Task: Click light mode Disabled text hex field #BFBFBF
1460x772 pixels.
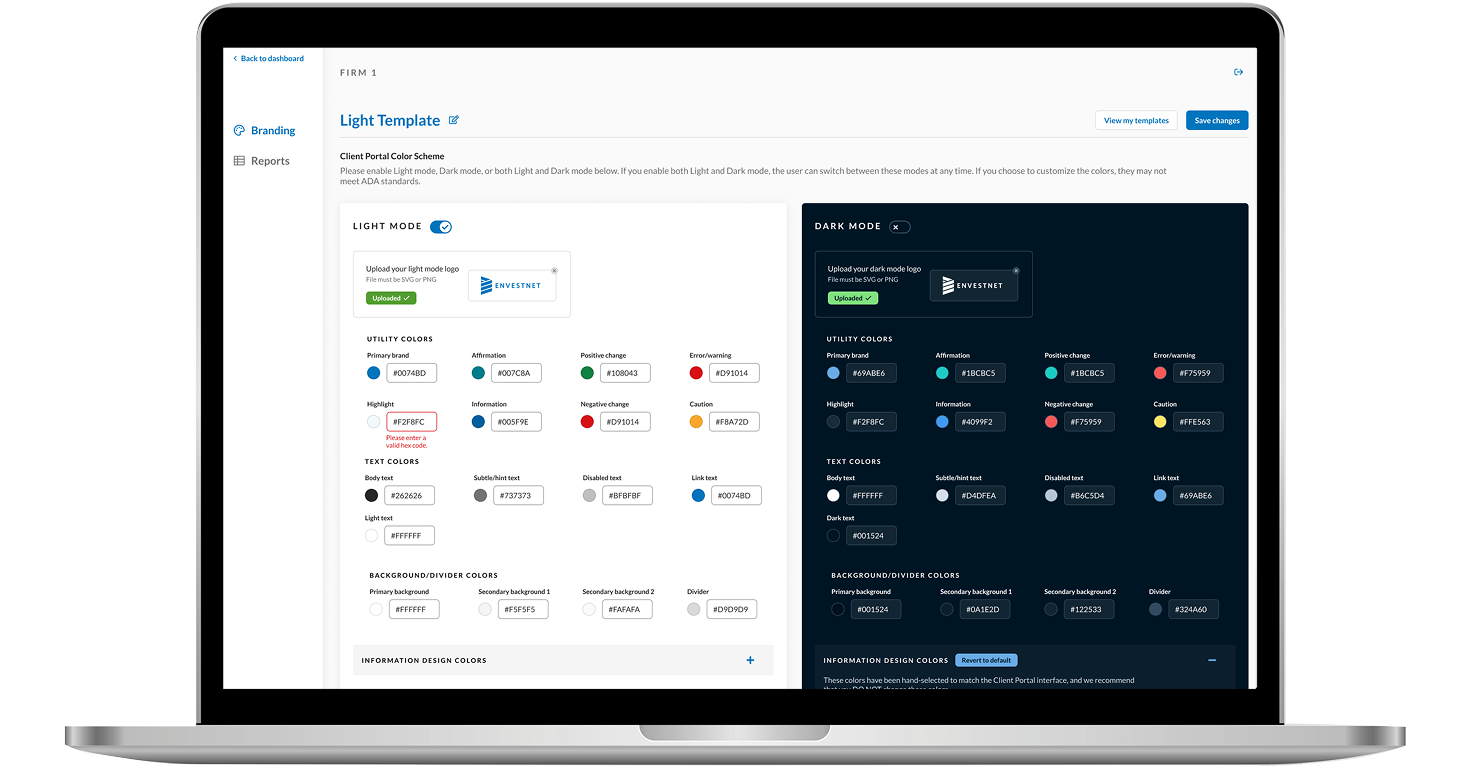Action: coord(628,495)
